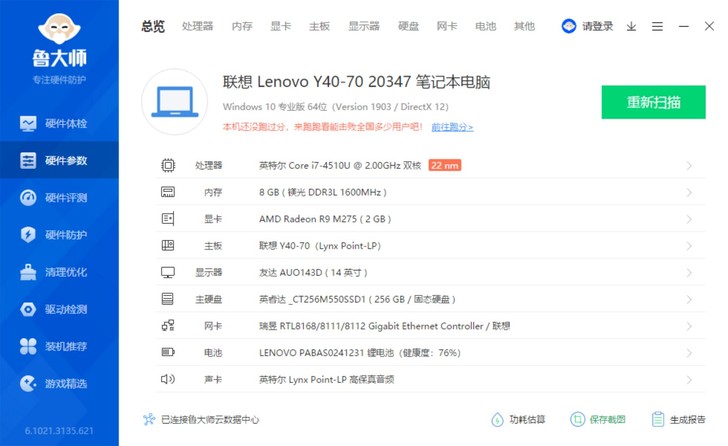This screenshot has height=446, width=728.
Task: Expand the 主板 row chevron
Action: [x=689, y=246]
